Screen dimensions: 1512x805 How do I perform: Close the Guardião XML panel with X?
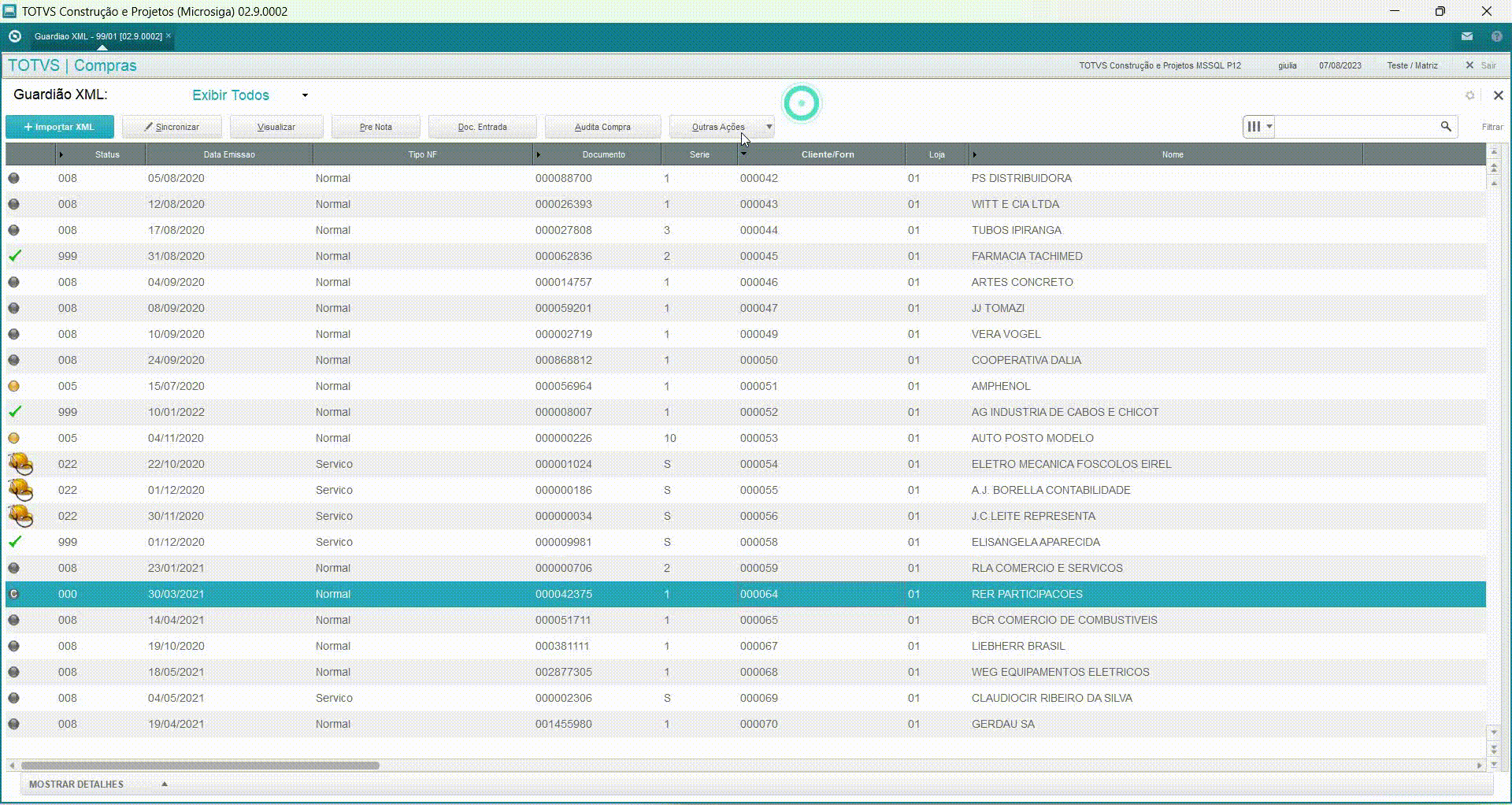pyautogui.click(x=1498, y=95)
